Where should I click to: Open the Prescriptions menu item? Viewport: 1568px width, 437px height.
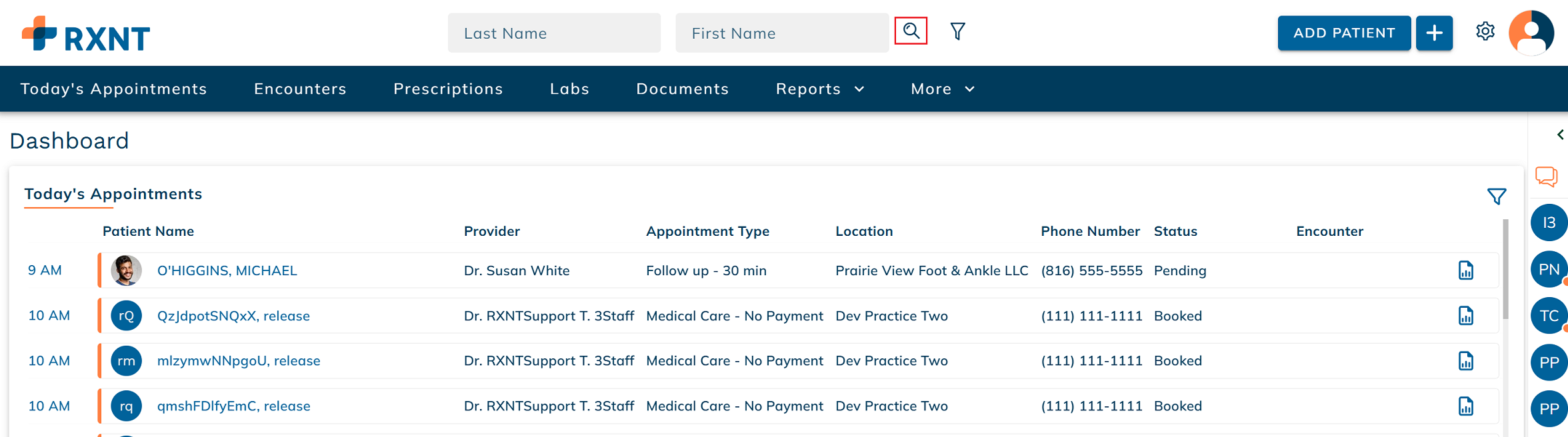pos(448,89)
